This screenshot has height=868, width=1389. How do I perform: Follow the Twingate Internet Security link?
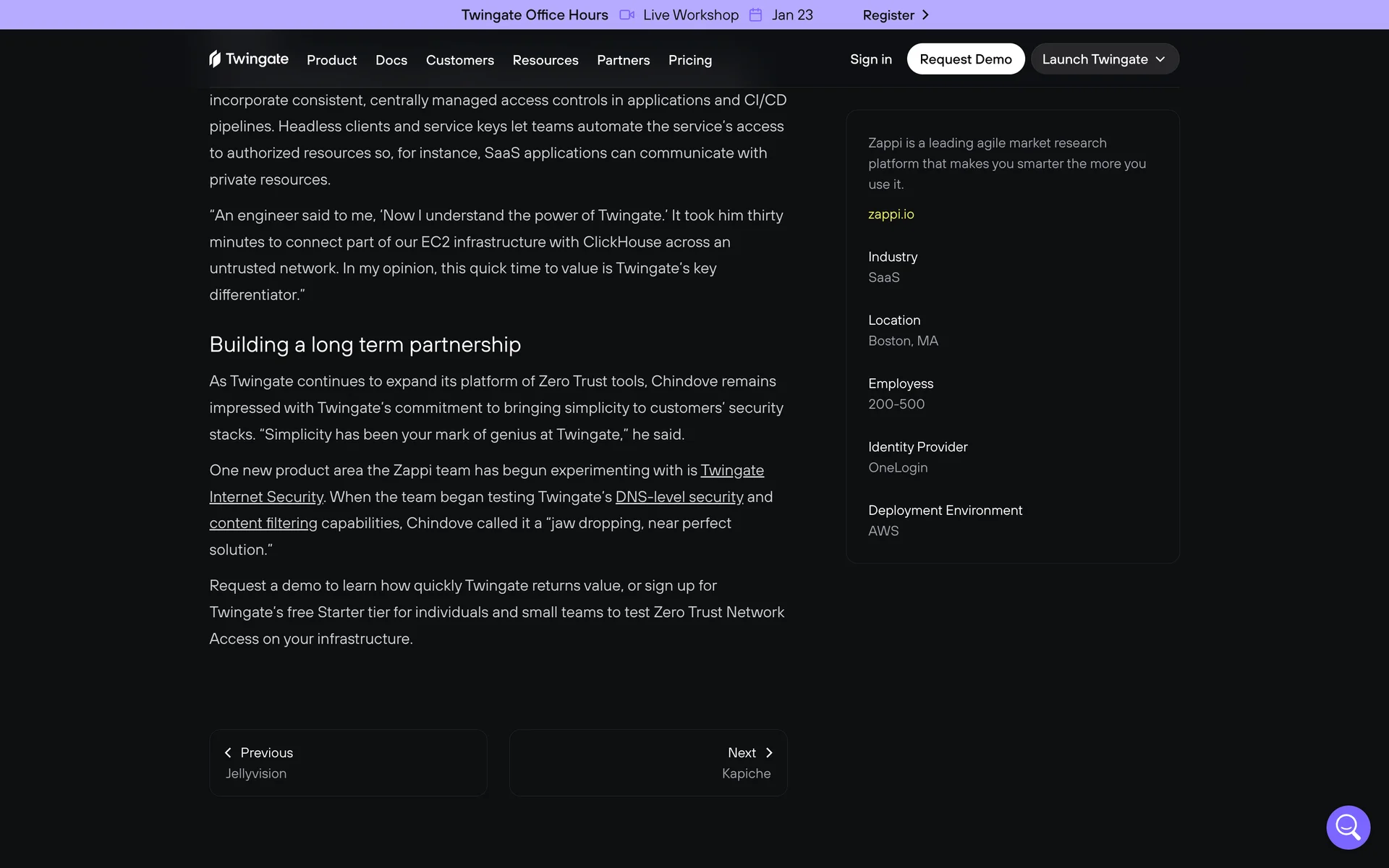point(731,470)
